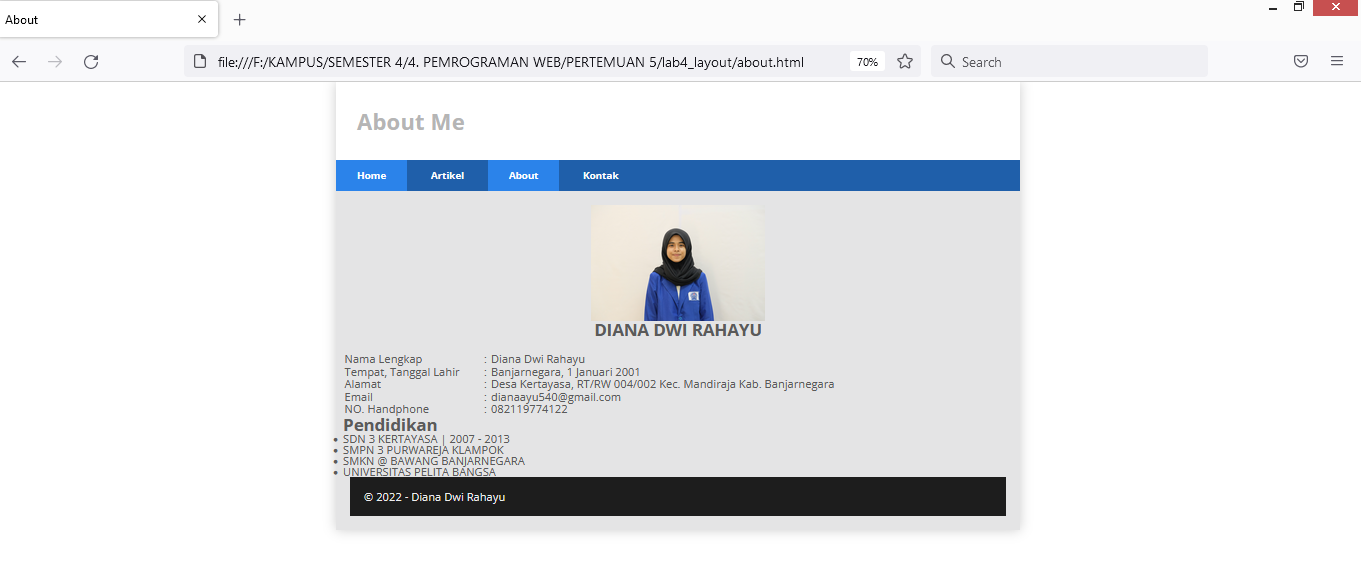Click SMPN 3 PURWAREJA KLAMPOK item
Viewport: 1361px width, 581px height.
coord(423,450)
